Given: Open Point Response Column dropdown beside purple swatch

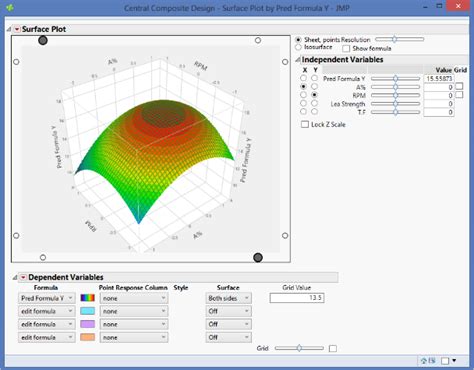Looking at the screenshot, I should (134, 324).
